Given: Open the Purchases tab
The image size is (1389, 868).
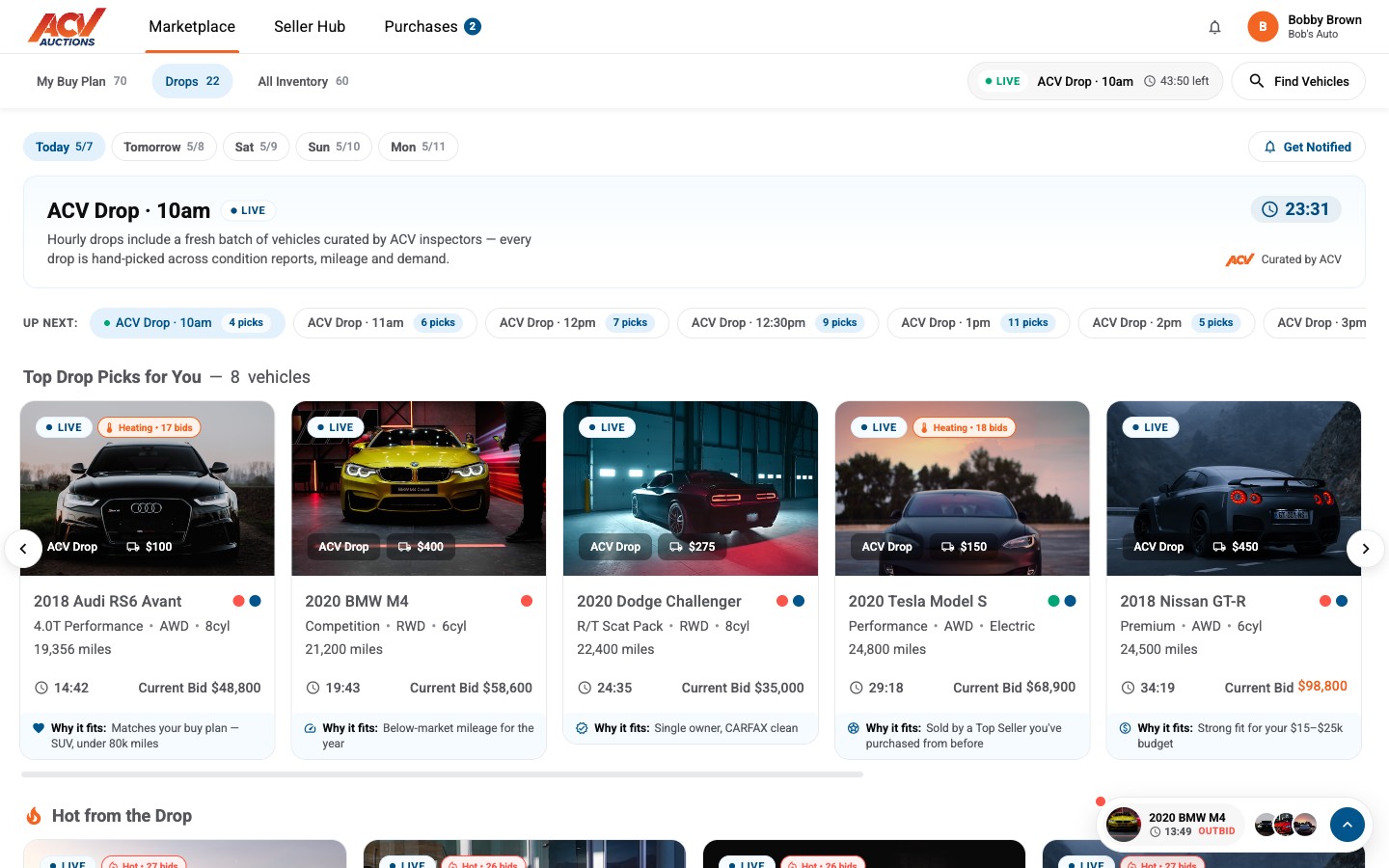Looking at the screenshot, I should point(432,27).
